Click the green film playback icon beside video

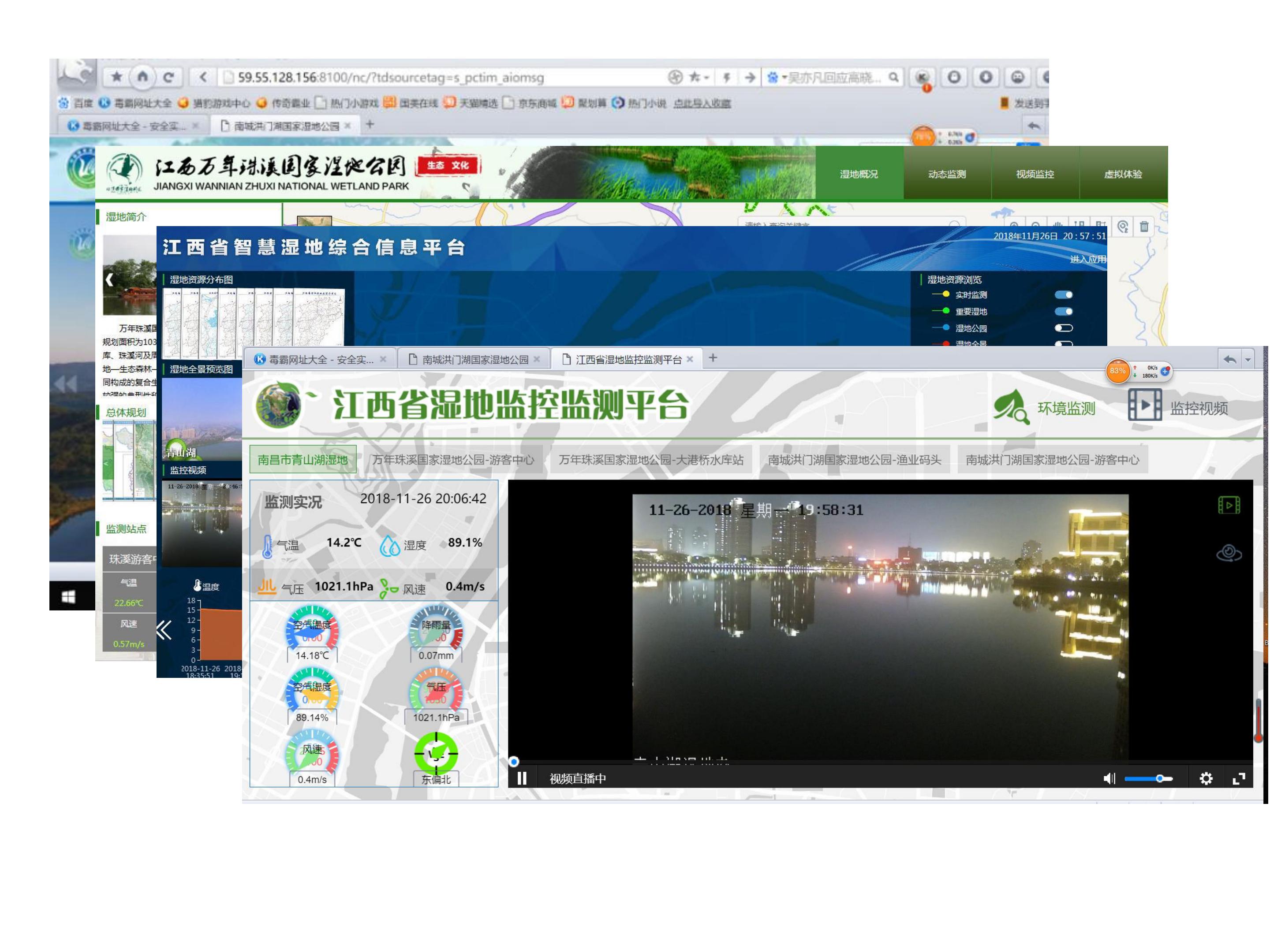point(1229,505)
